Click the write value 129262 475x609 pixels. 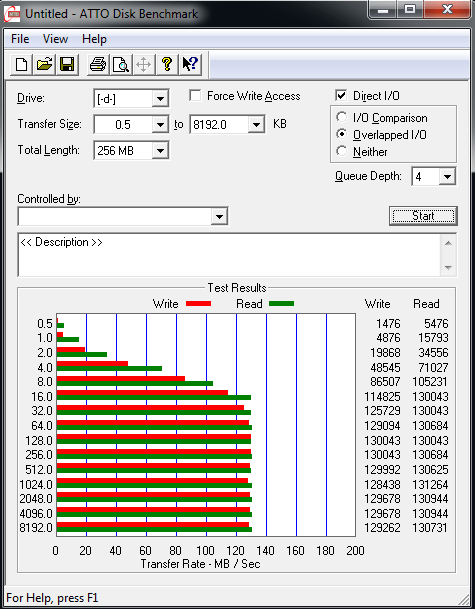[x=382, y=528]
